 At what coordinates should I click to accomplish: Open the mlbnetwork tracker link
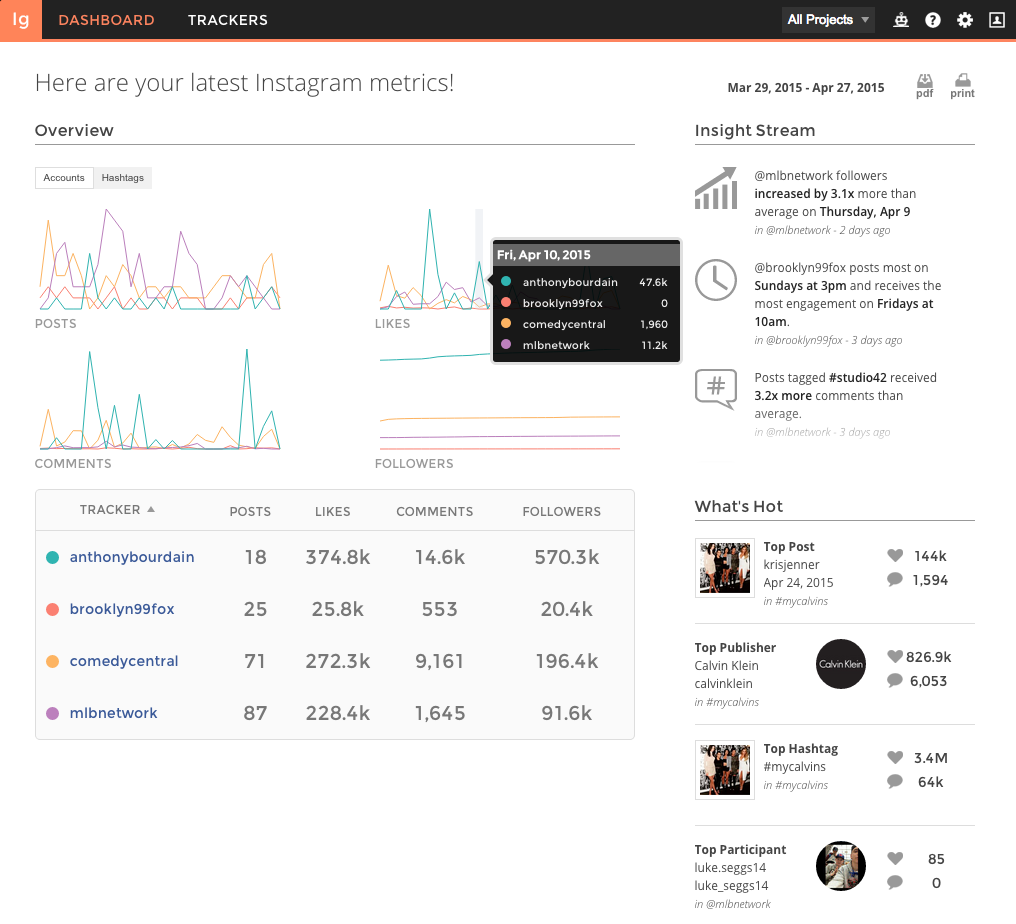pyautogui.click(x=113, y=713)
